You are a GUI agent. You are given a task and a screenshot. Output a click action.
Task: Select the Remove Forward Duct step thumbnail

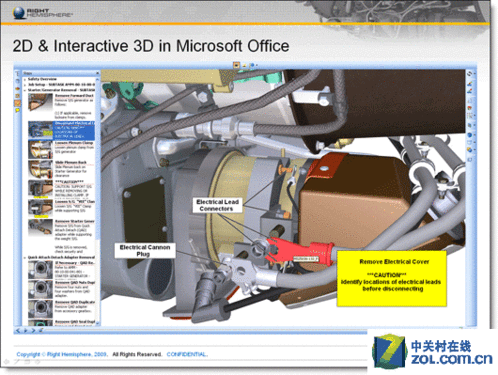(x=40, y=102)
